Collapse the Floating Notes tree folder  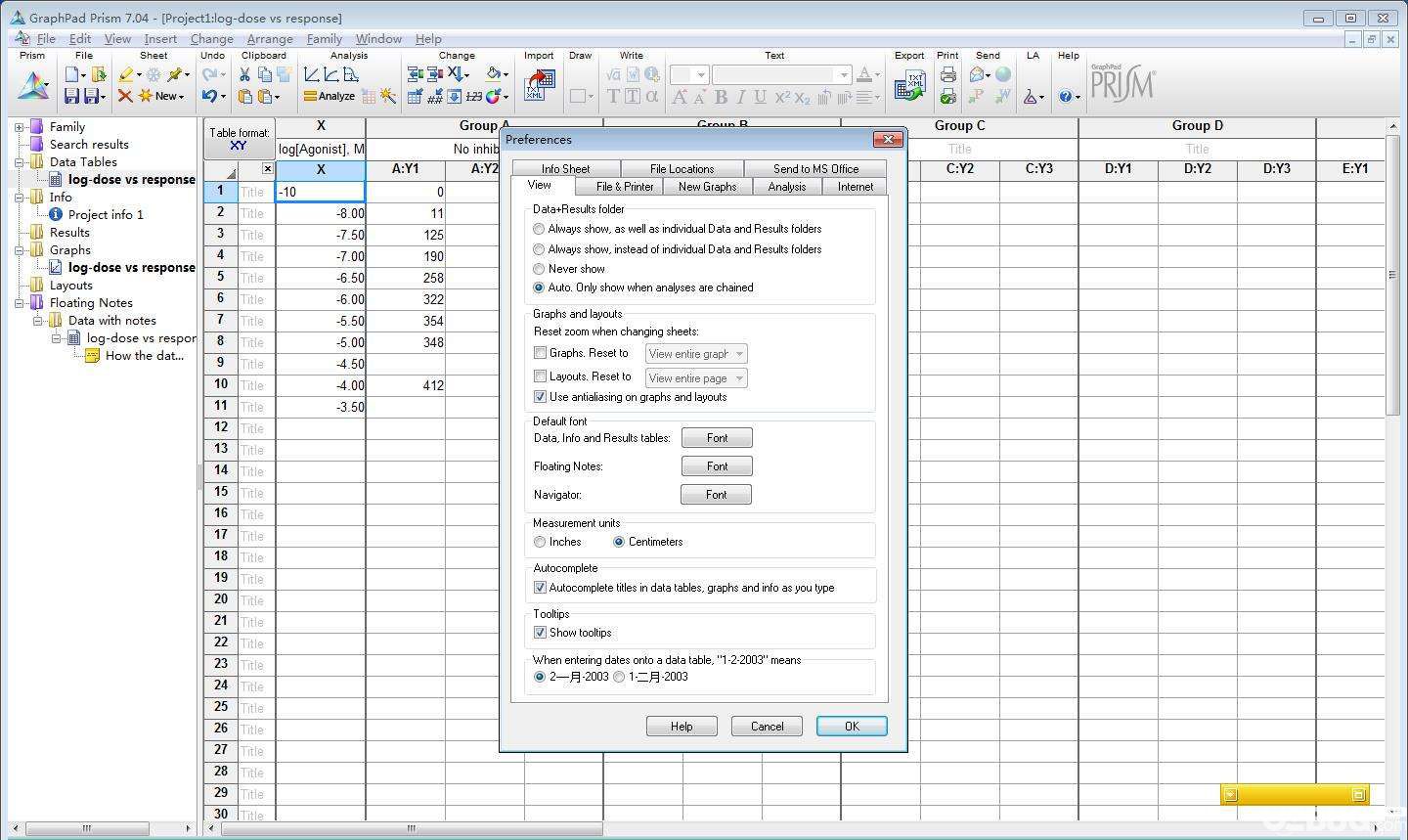pyautogui.click(x=19, y=303)
